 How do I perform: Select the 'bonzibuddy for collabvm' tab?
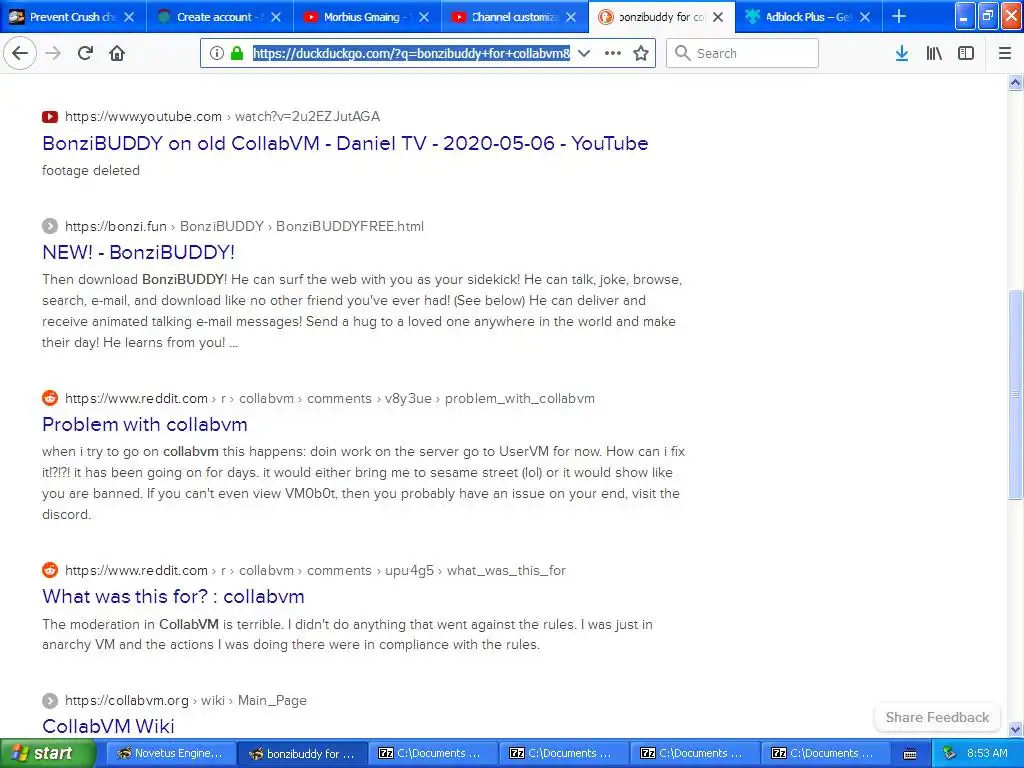click(662, 17)
